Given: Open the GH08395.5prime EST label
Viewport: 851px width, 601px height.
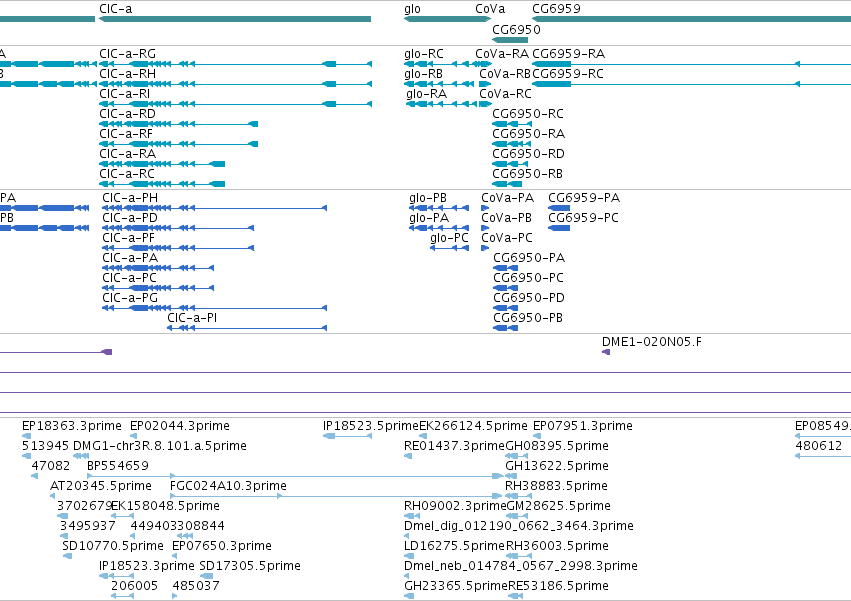Looking at the screenshot, I should click(557, 446).
